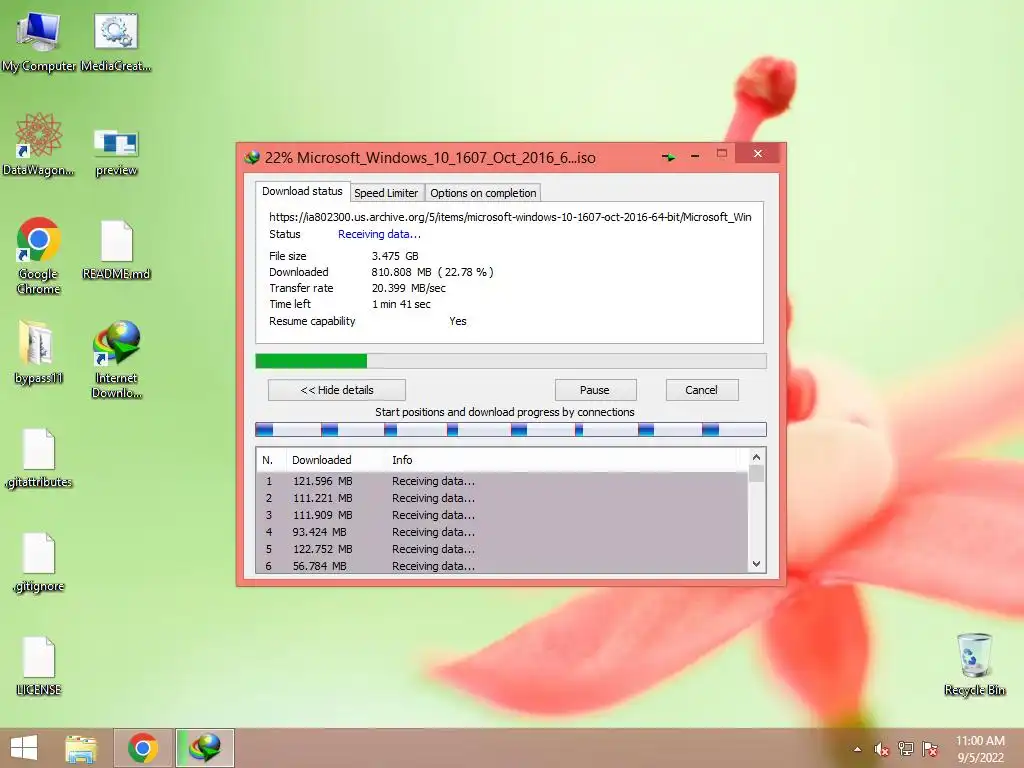The width and height of the screenshot is (1024, 768).
Task: Show hidden system tray icons
Action: 857,749
